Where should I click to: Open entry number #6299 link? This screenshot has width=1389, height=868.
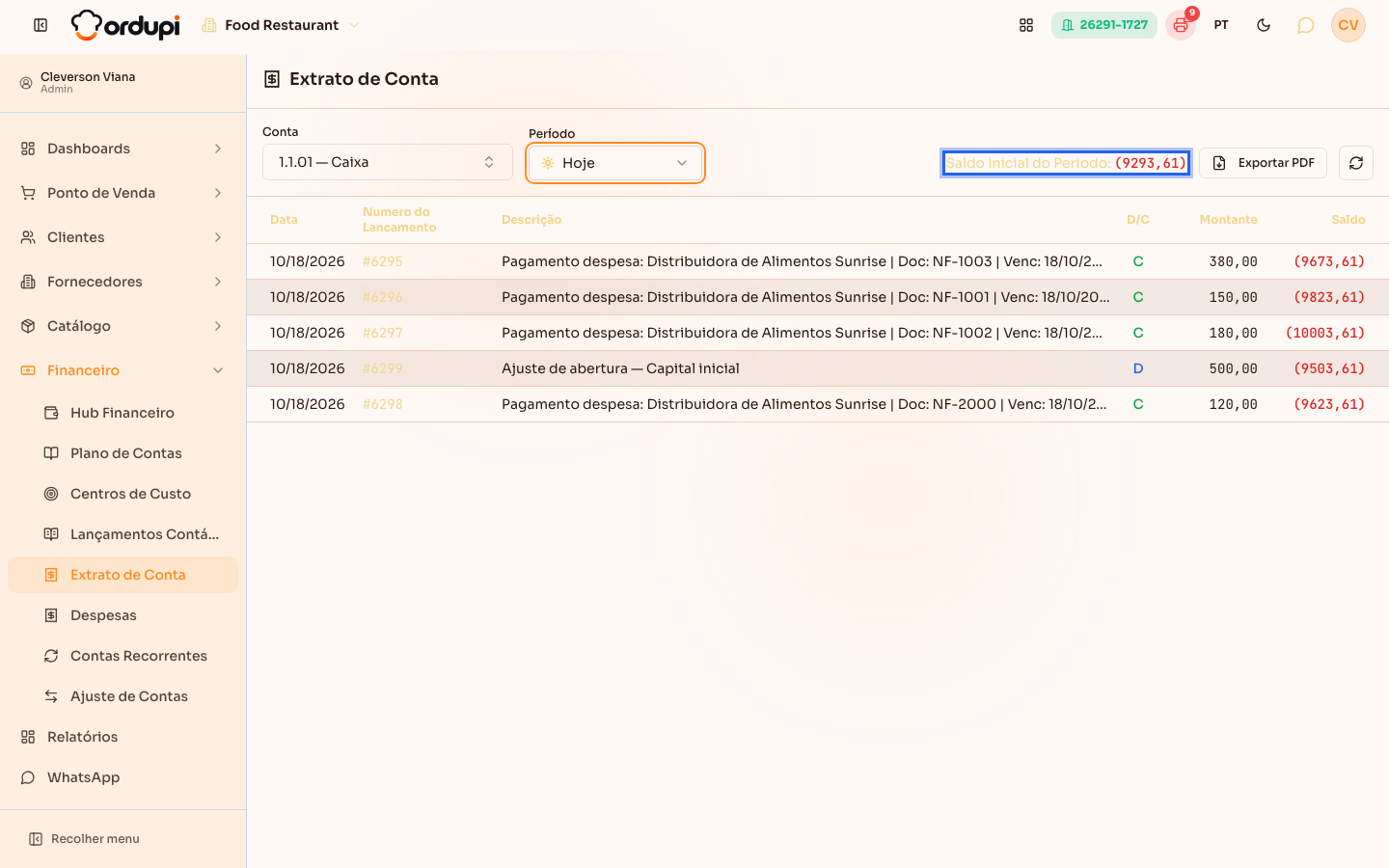[383, 368]
